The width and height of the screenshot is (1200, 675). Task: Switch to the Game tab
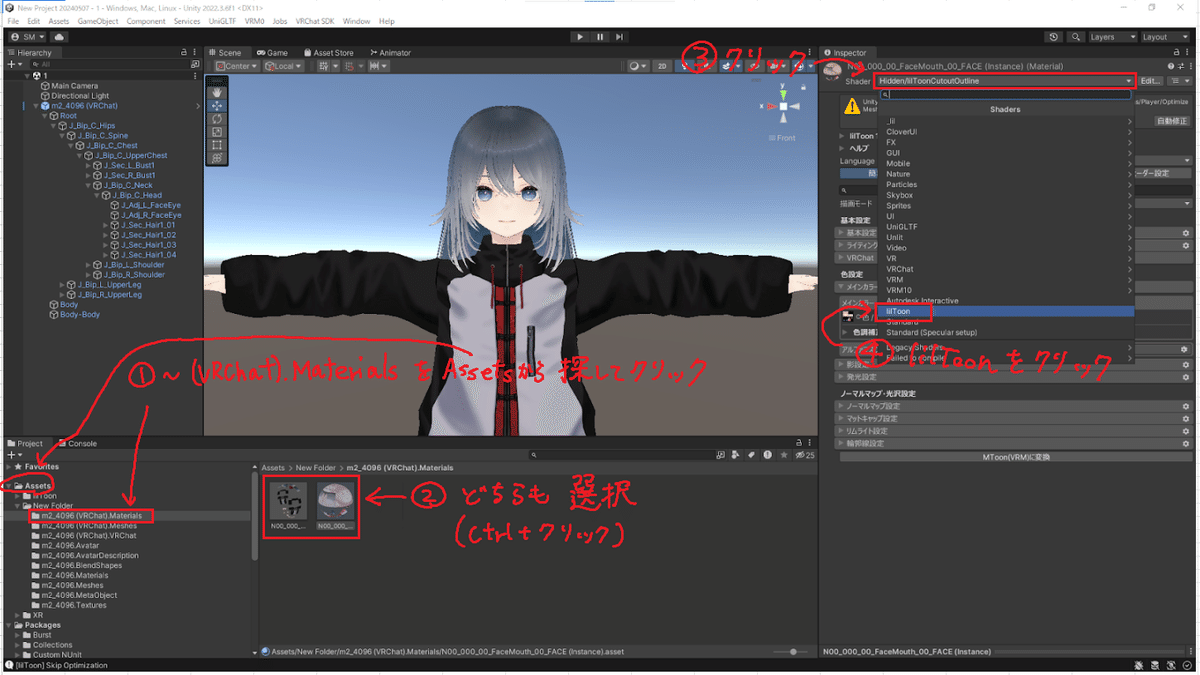(272, 53)
